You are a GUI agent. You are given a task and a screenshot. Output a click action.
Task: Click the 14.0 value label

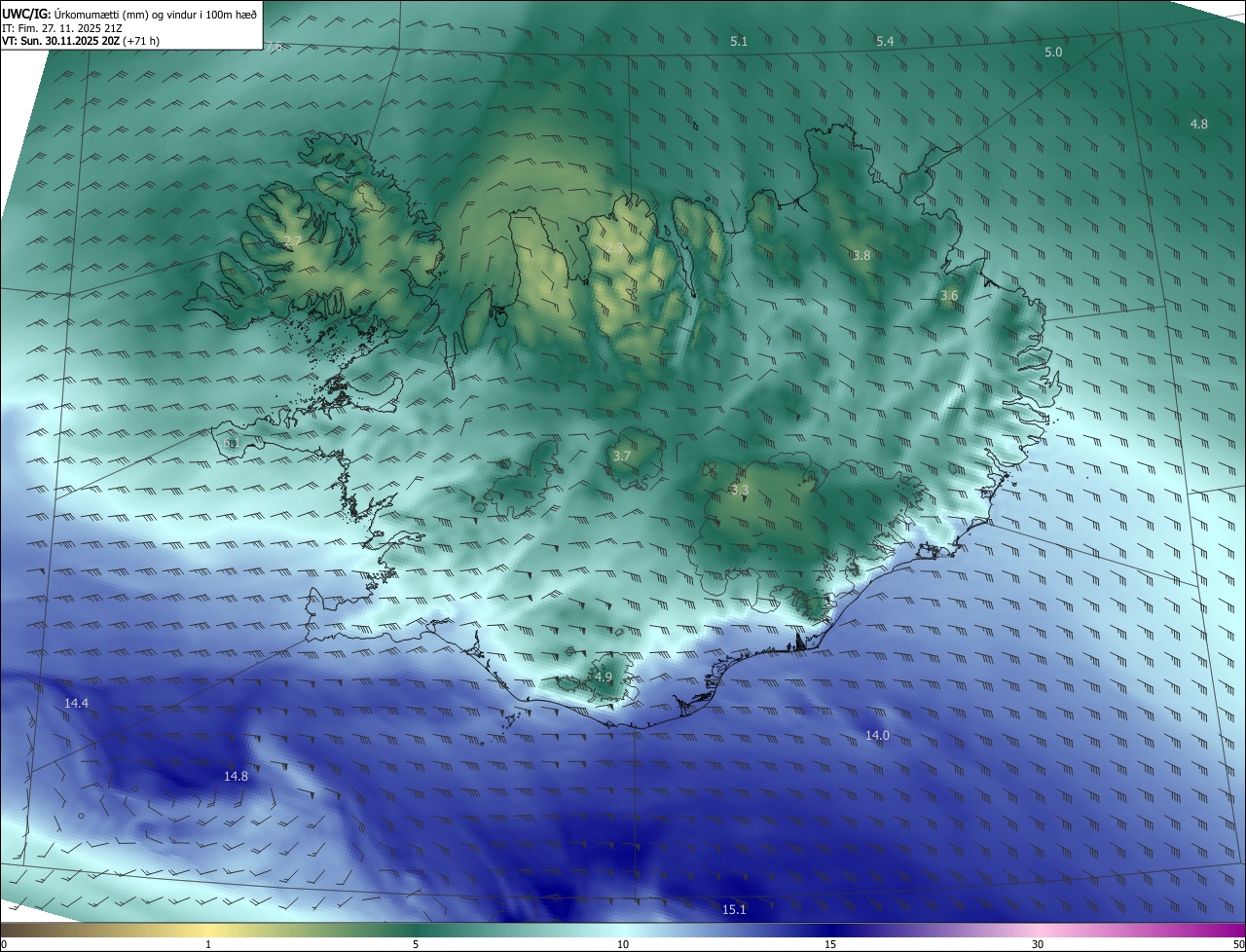pos(877,735)
